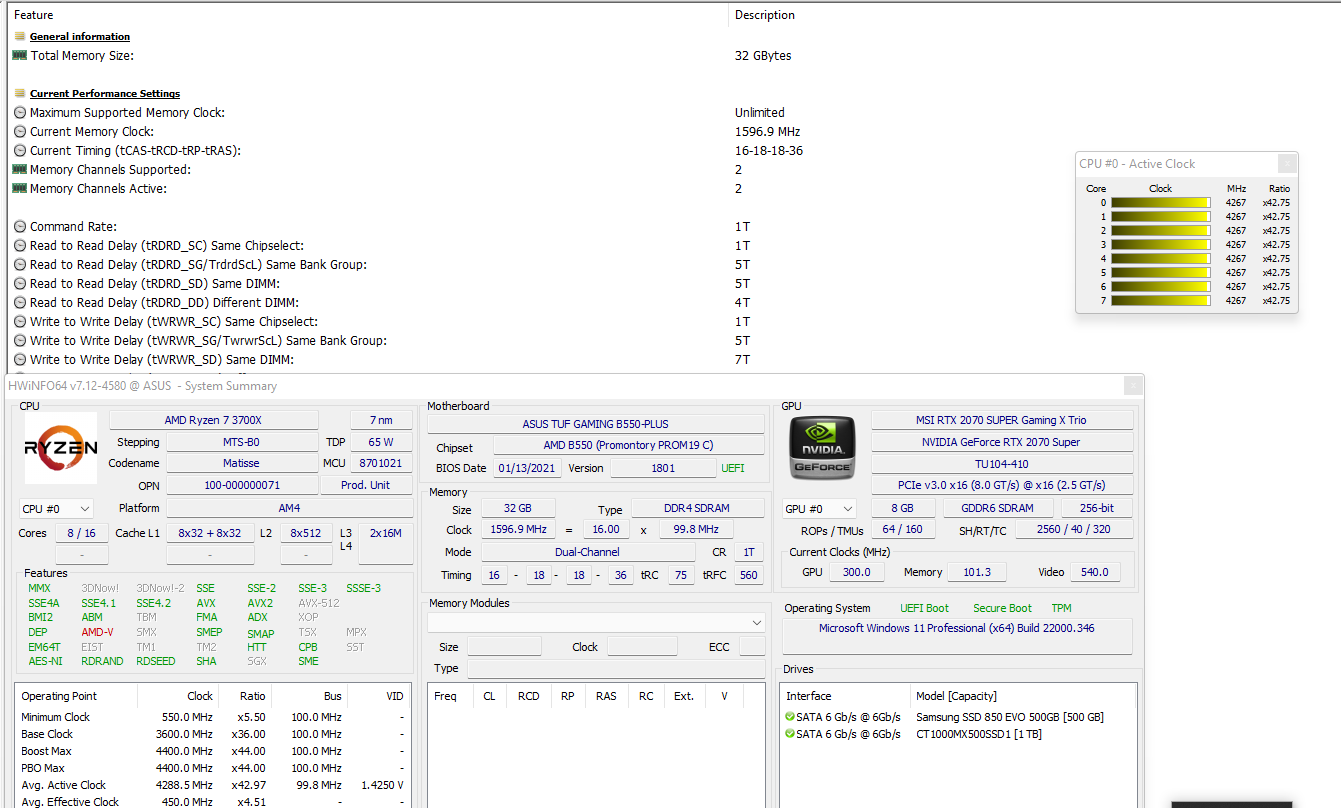Viewport: 1341px width, 808px height.
Task: Click the UEFI Boot label
Action: coord(925,608)
